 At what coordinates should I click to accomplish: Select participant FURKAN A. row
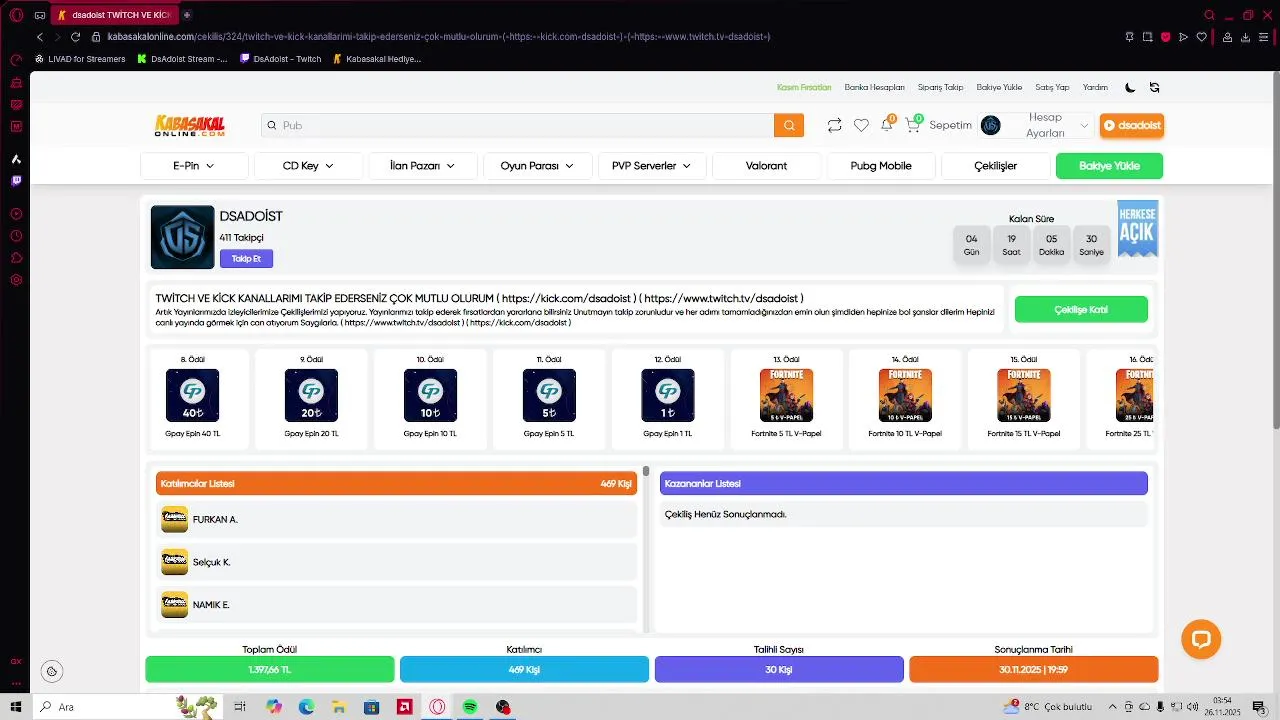click(x=398, y=519)
